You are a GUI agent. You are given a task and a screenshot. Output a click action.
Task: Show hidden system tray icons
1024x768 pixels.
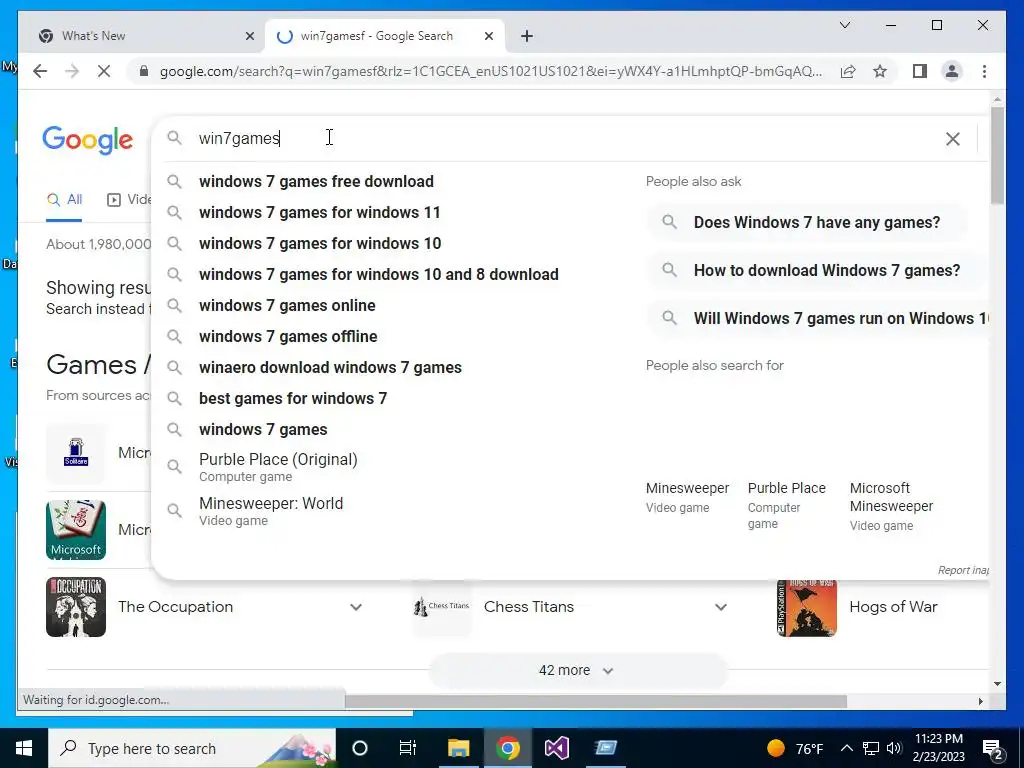click(846, 748)
